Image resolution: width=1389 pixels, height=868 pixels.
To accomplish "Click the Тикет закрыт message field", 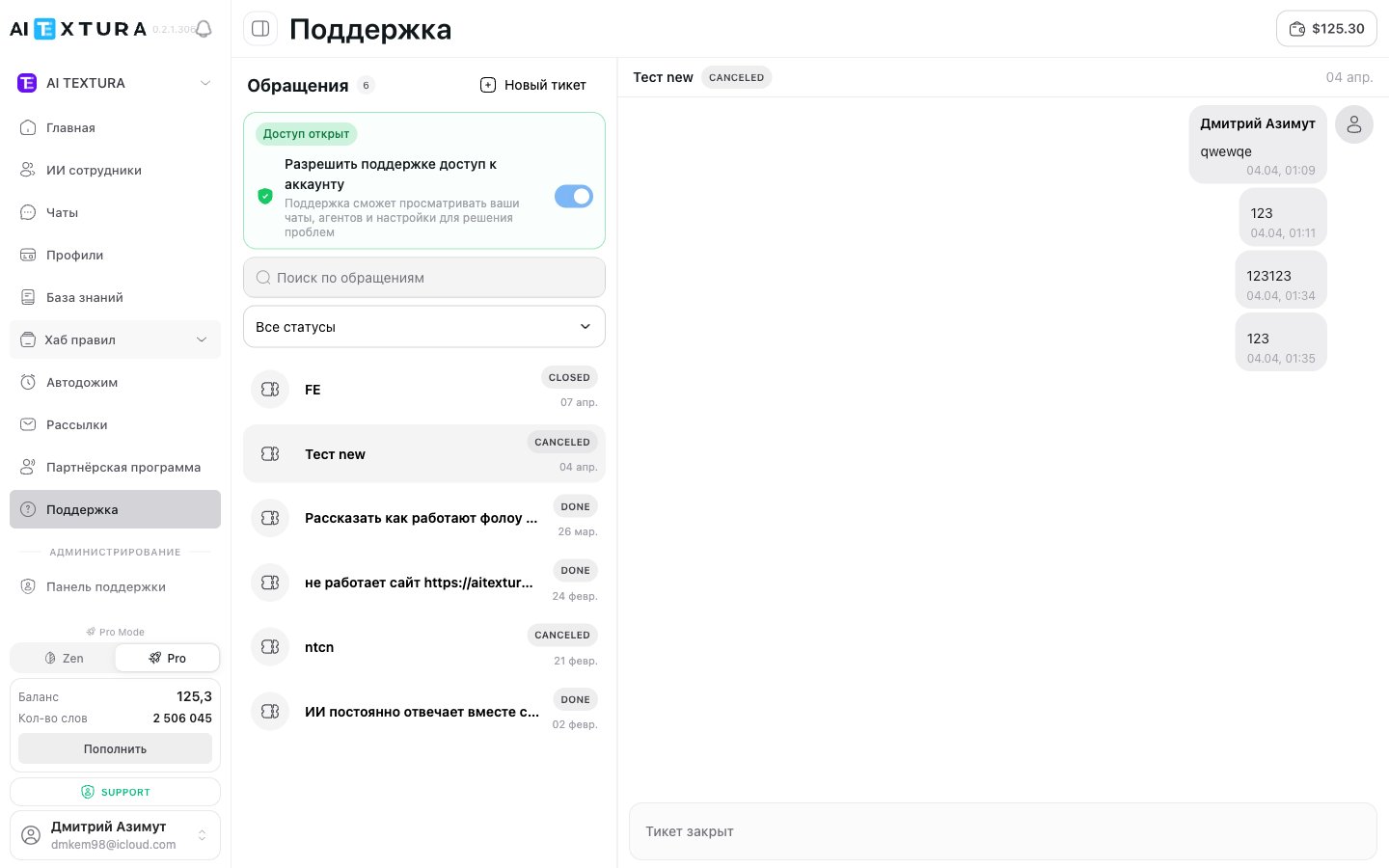I will (x=1003, y=831).
